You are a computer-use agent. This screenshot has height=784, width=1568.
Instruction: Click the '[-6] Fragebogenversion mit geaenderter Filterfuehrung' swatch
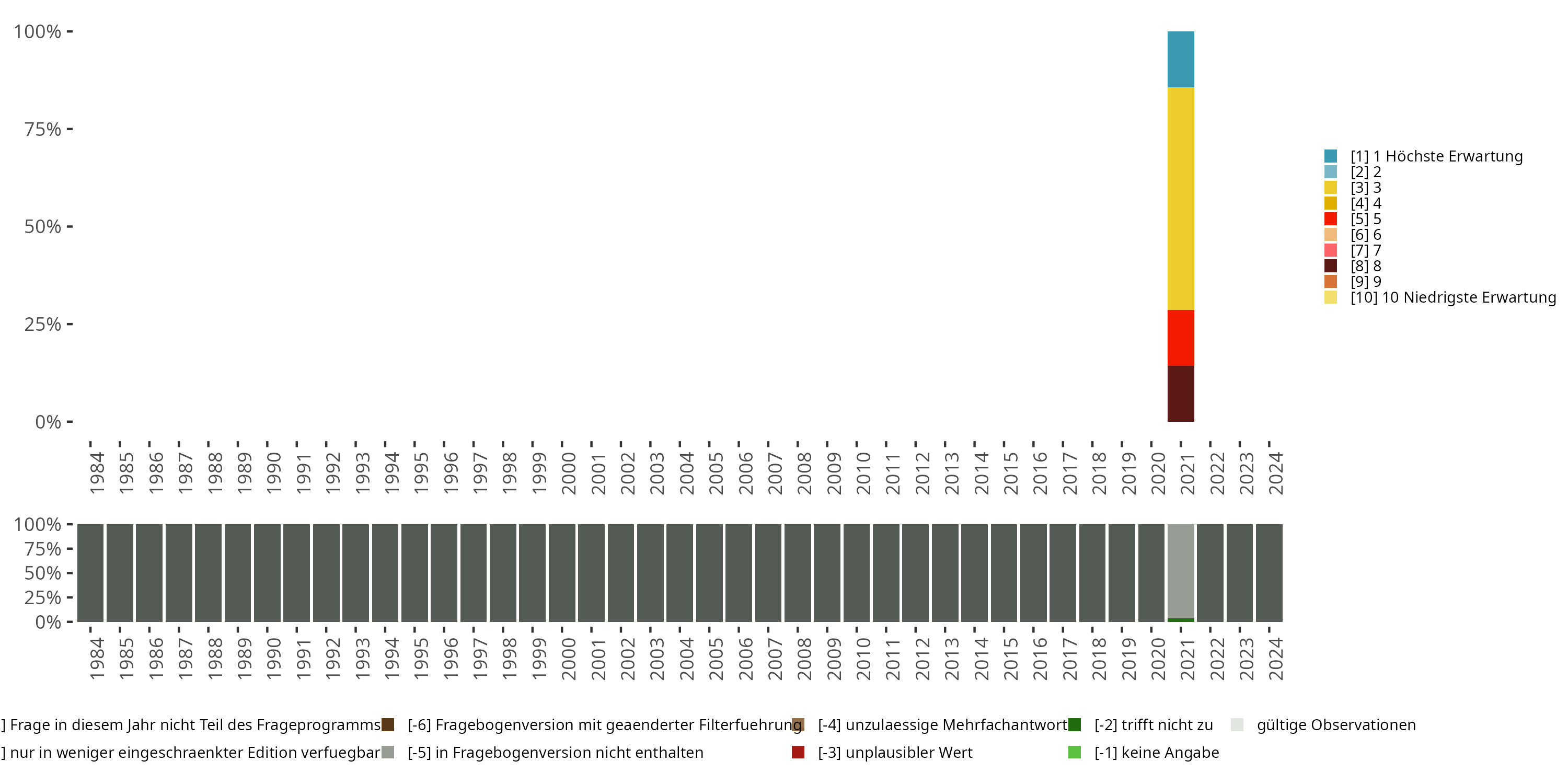click(x=388, y=725)
